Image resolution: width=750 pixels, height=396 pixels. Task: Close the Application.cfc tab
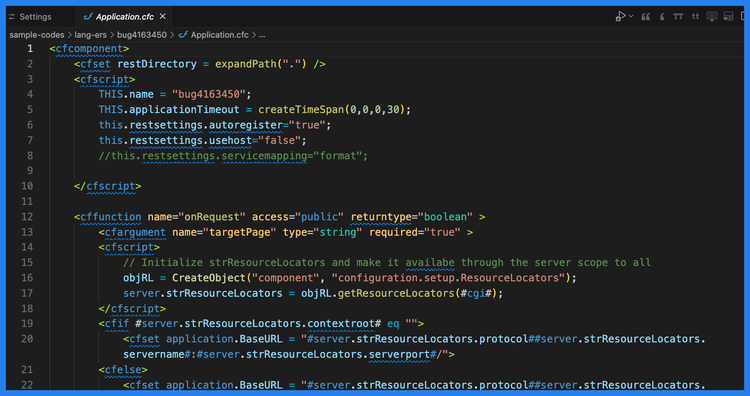[x=163, y=16]
